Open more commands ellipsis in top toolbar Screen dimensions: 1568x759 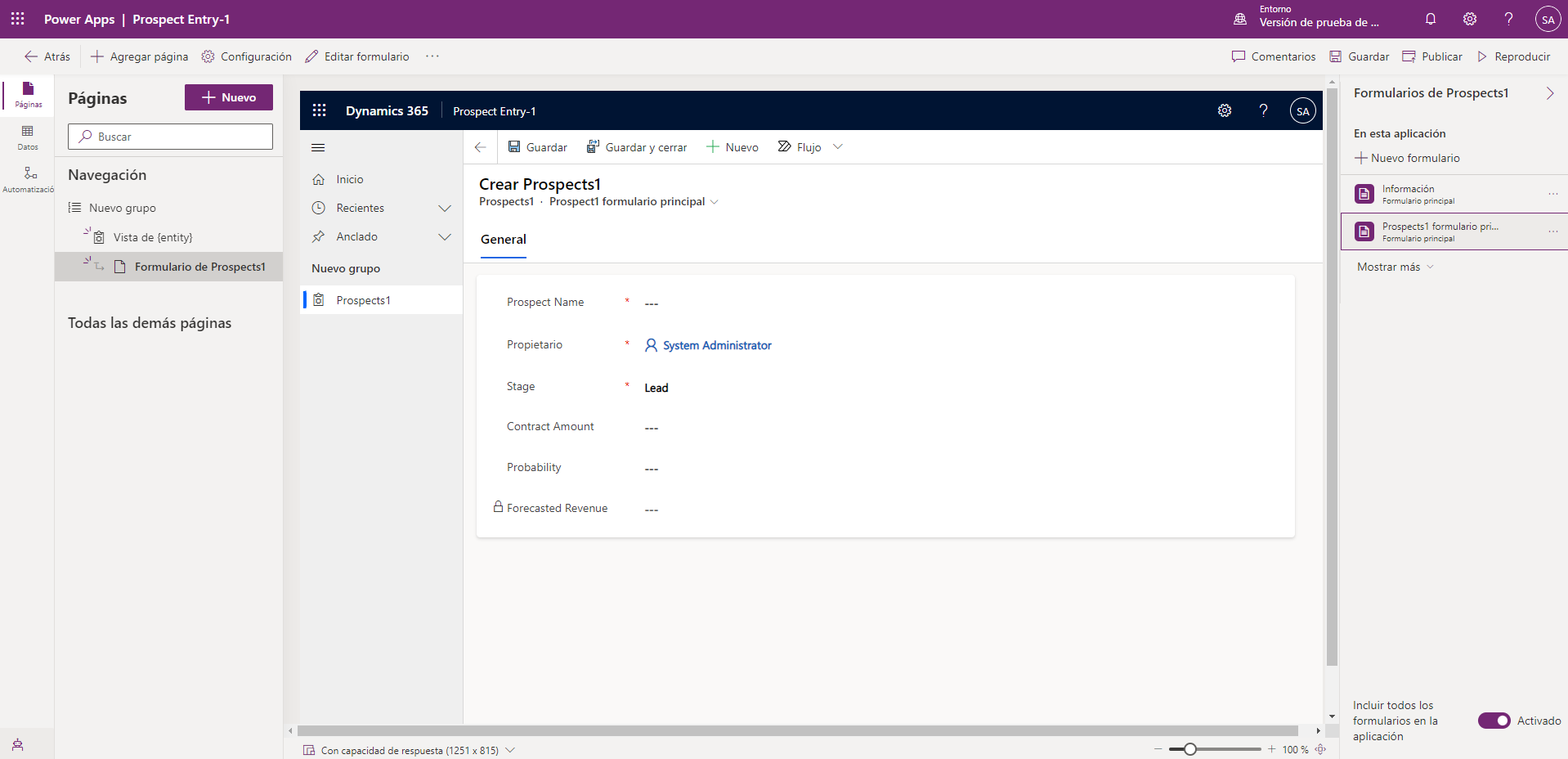(x=432, y=56)
